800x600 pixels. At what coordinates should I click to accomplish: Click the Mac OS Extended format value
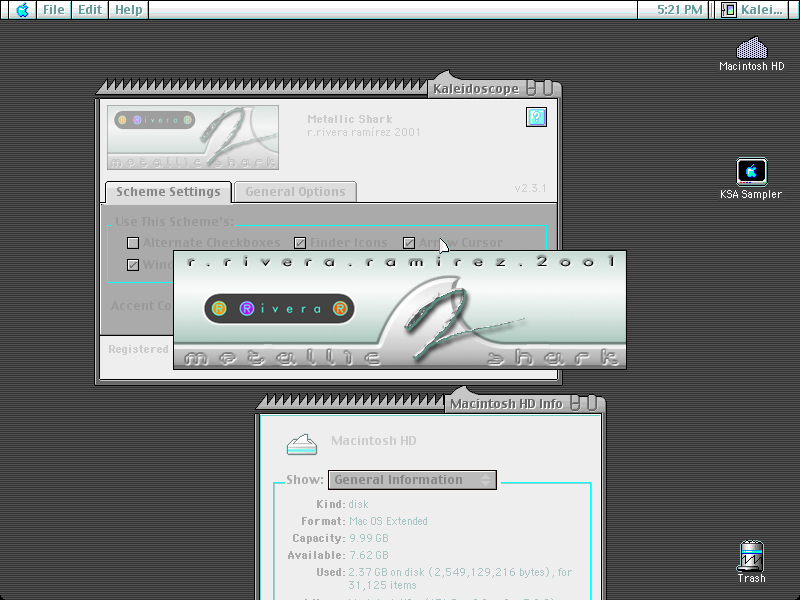(388, 521)
